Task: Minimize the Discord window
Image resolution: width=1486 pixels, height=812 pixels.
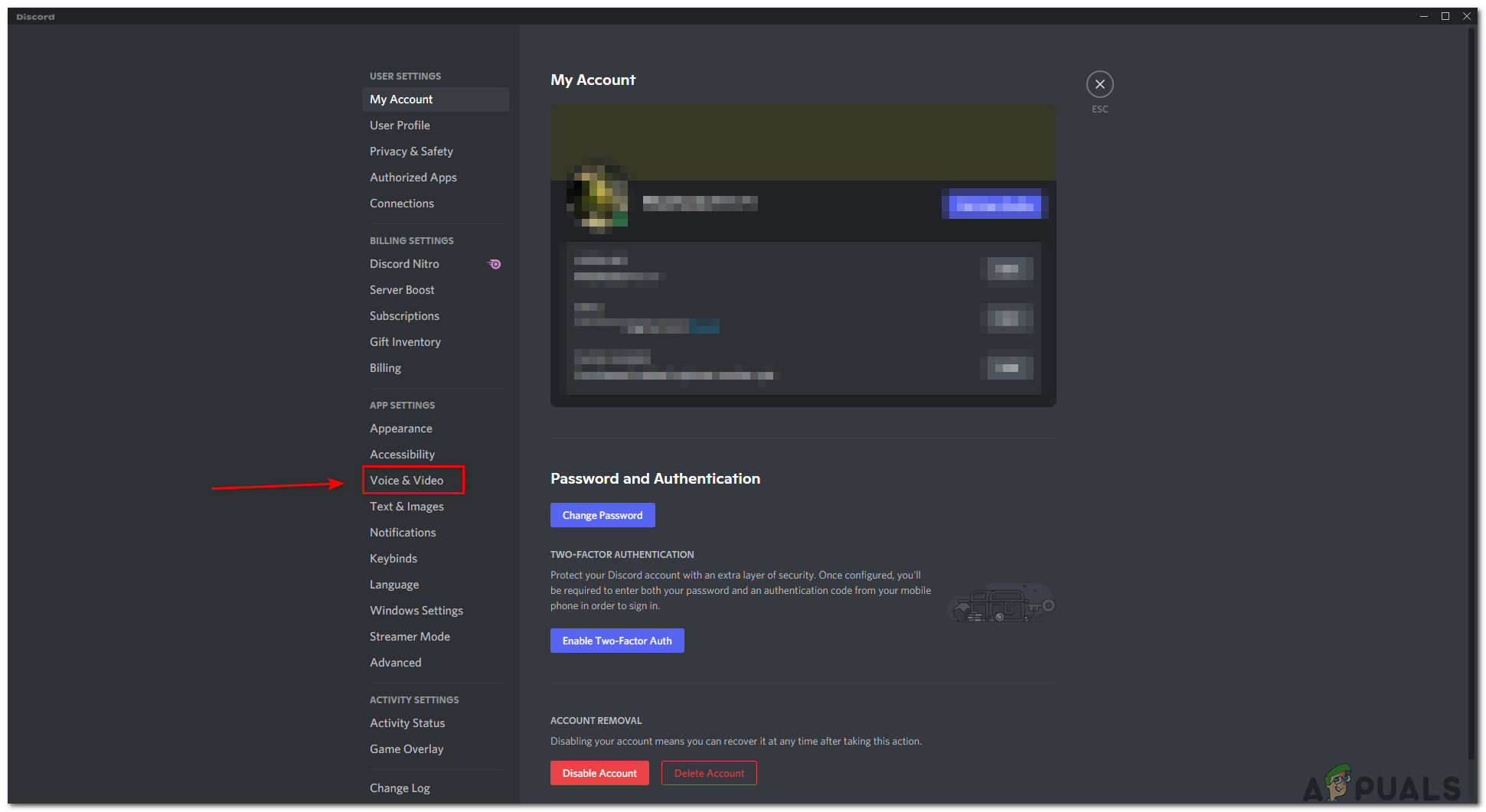Action: (1424, 16)
